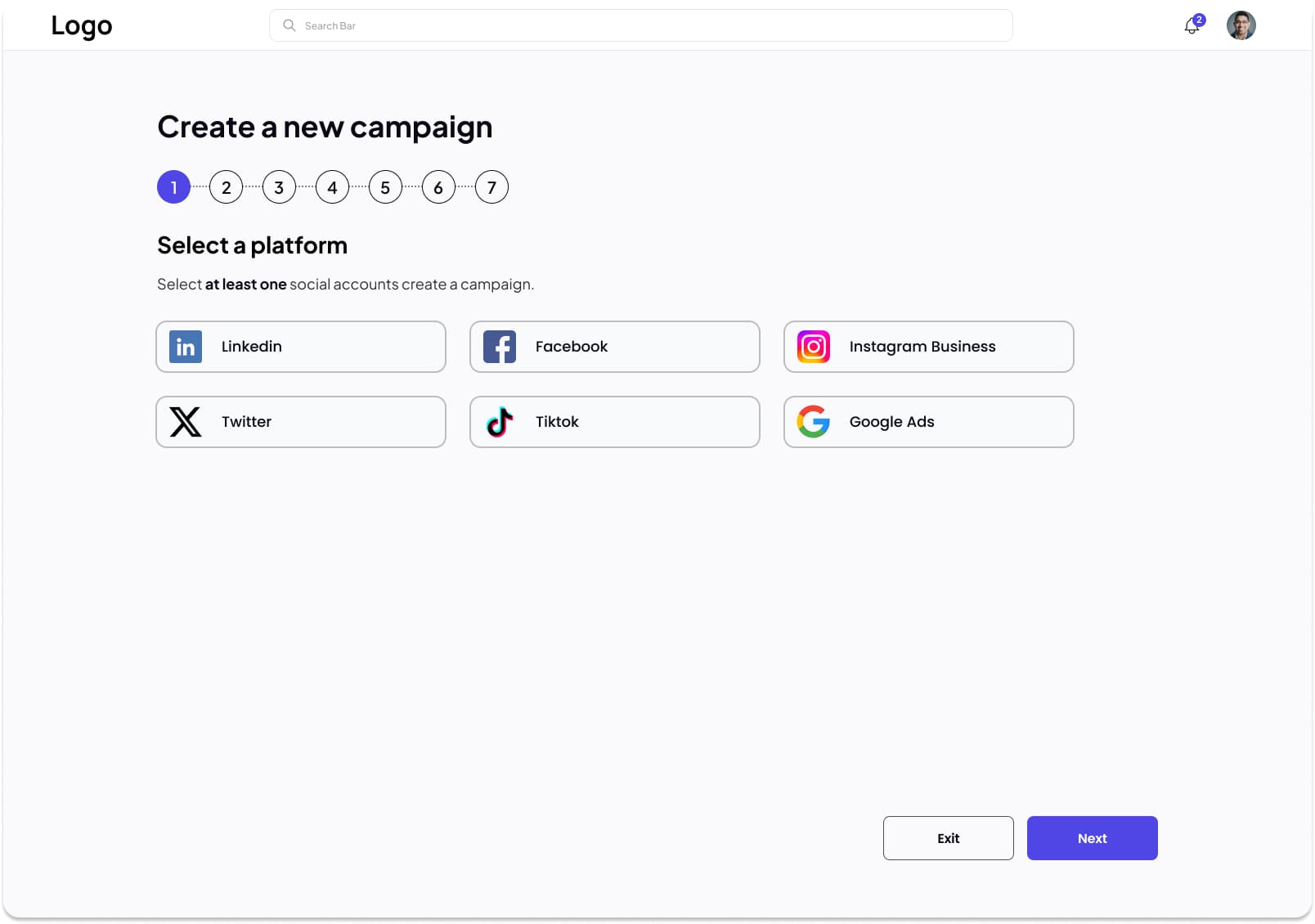The width and height of the screenshot is (1315, 924).
Task: Select the Linkedin platform card
Action: click(x=300, y=347)
